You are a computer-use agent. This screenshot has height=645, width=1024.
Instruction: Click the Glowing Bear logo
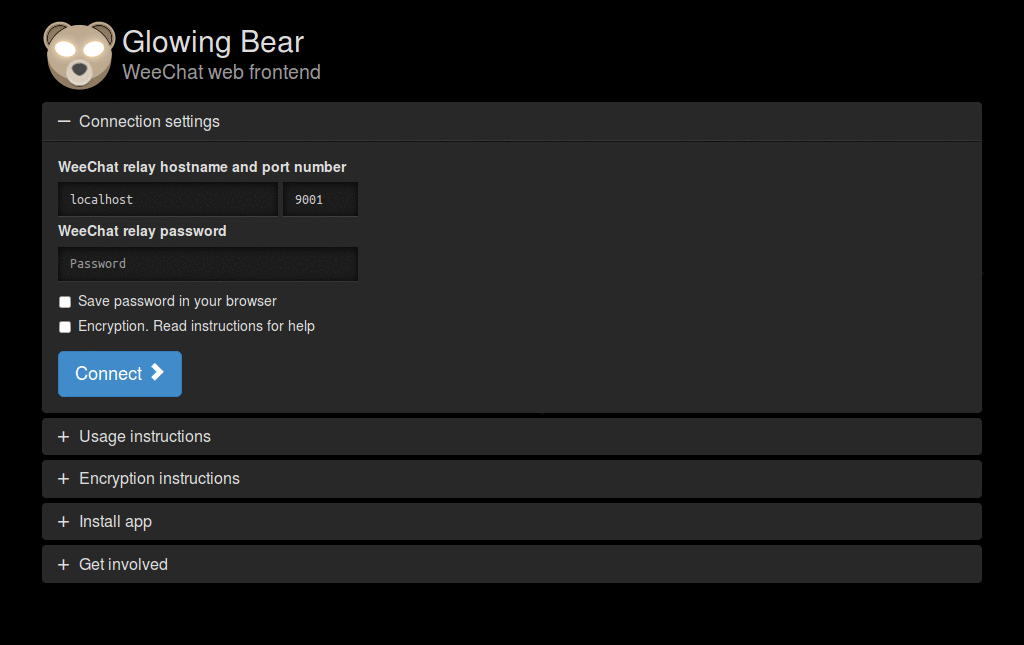[x=78, y=54]
